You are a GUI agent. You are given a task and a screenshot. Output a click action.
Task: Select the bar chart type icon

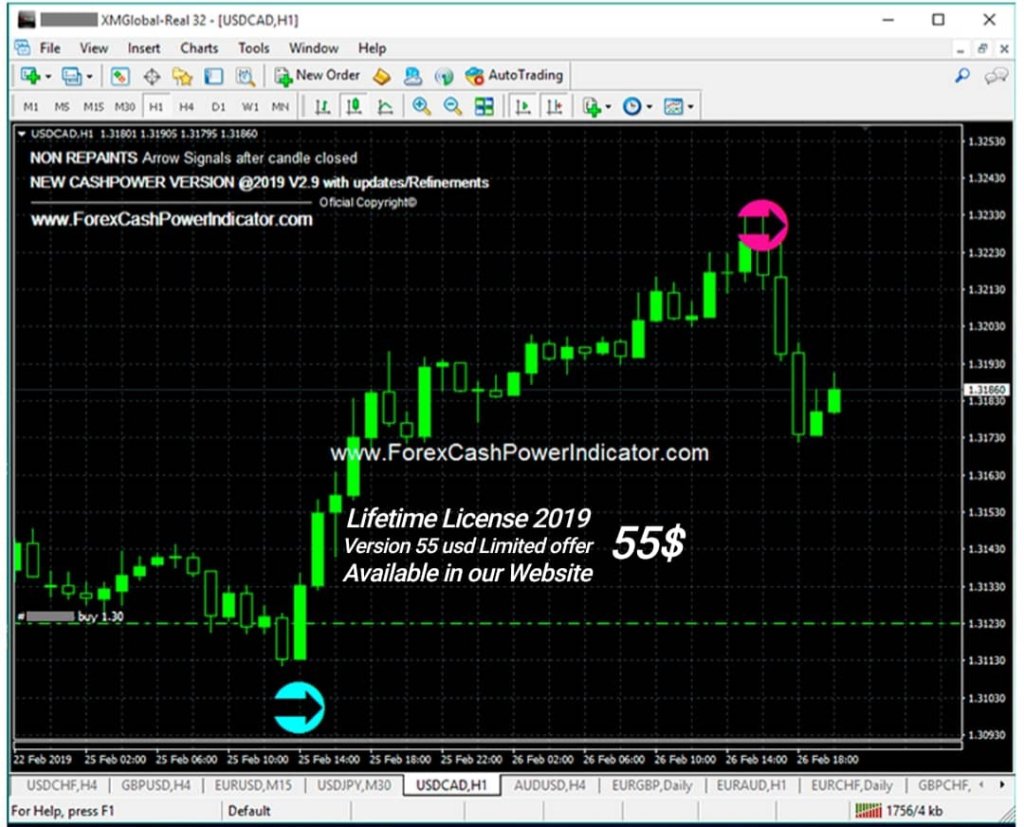click(322, 106)
